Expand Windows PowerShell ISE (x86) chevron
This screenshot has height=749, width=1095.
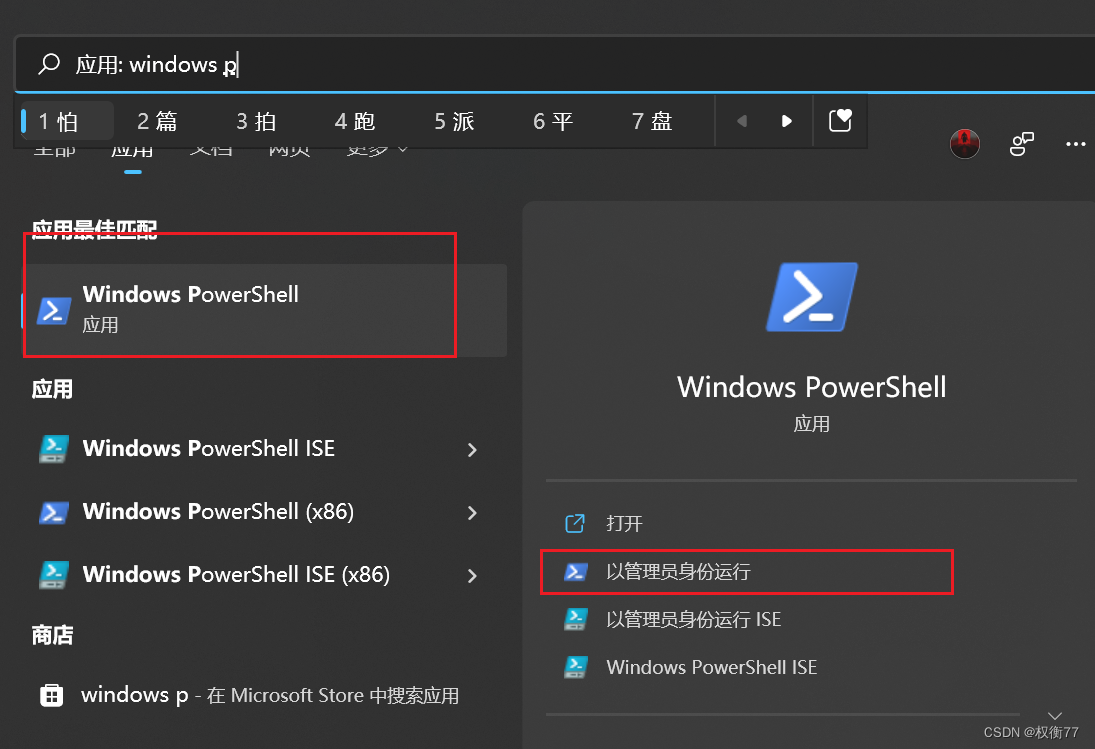pos(472,576)
